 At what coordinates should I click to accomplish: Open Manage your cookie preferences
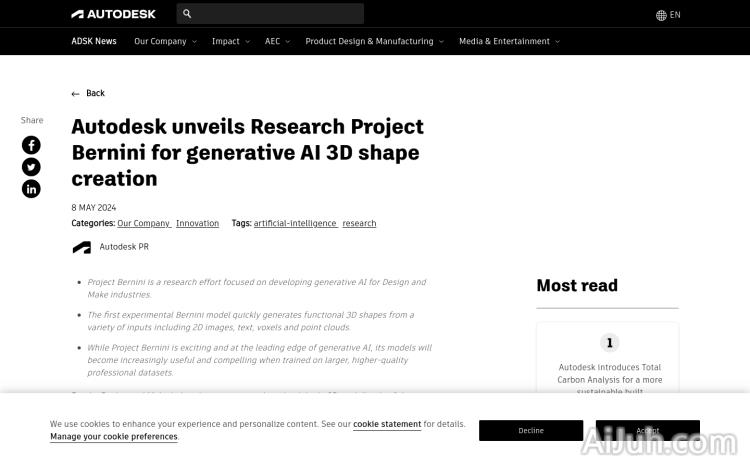113,437
